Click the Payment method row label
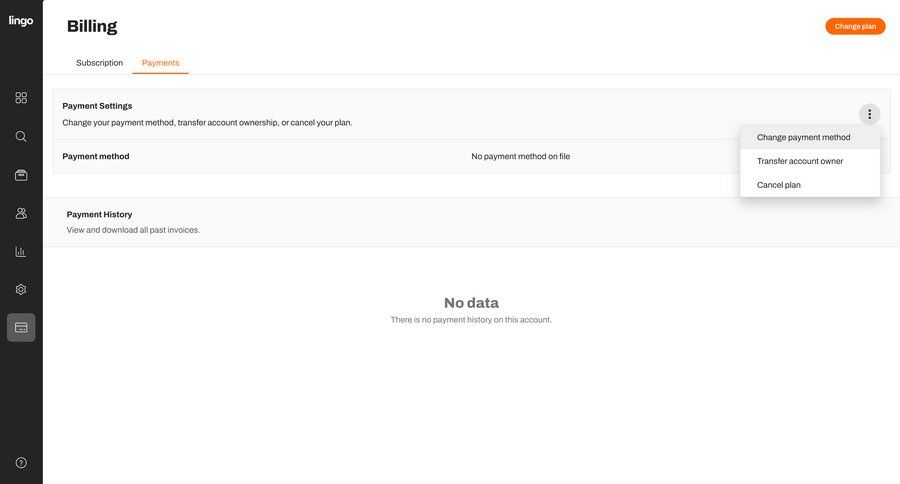 tap(96, 156)
